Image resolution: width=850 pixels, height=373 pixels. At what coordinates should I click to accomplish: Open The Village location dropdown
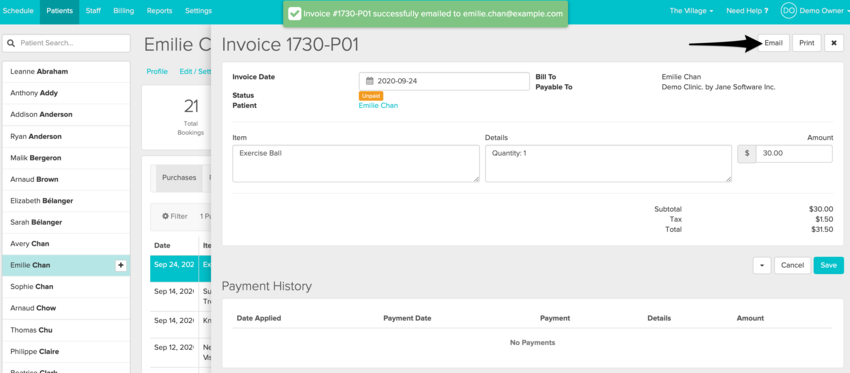tap(691, 11)
